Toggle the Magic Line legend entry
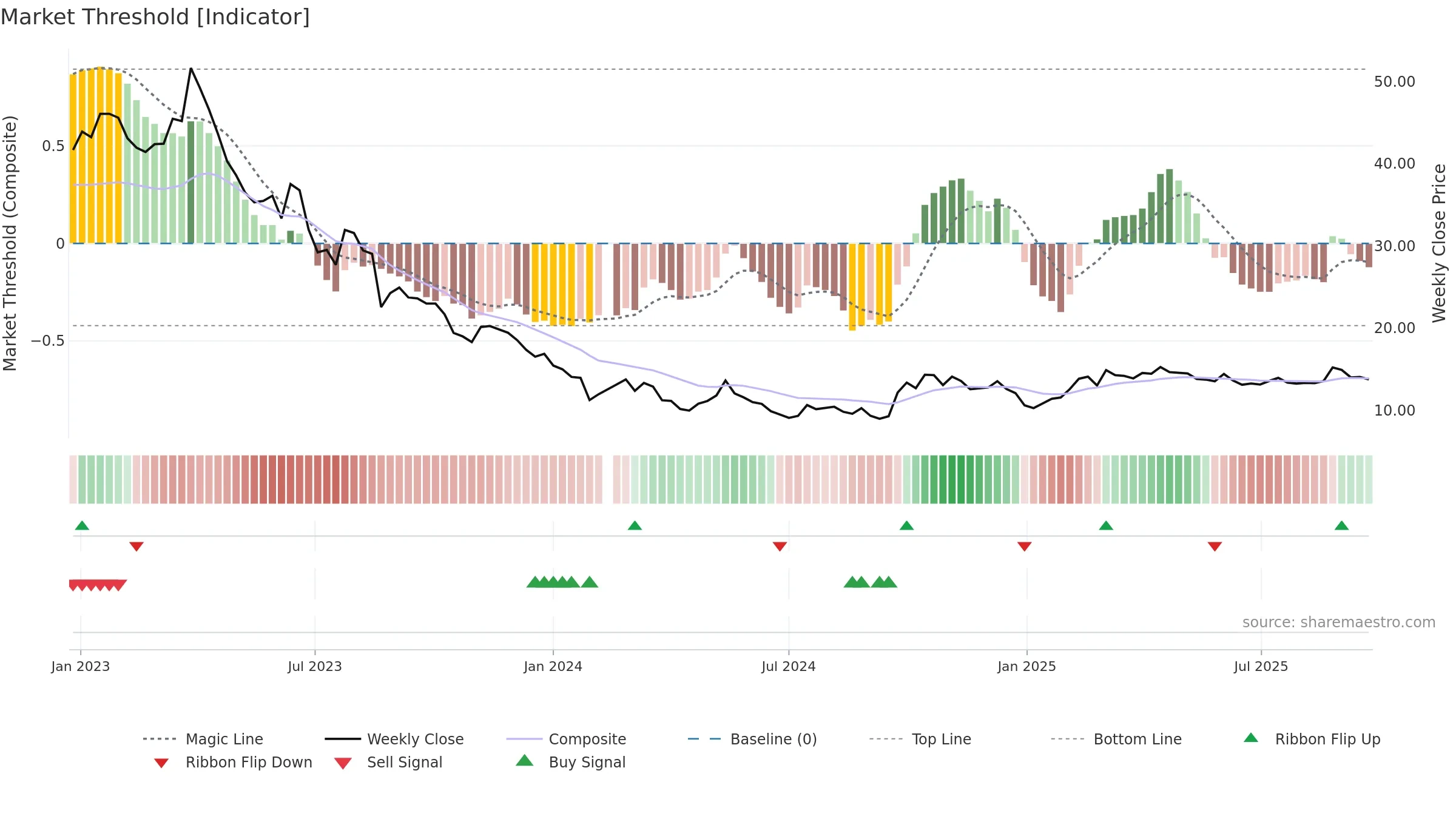This screenshot has height=819, width=1456. coord(203,739)
